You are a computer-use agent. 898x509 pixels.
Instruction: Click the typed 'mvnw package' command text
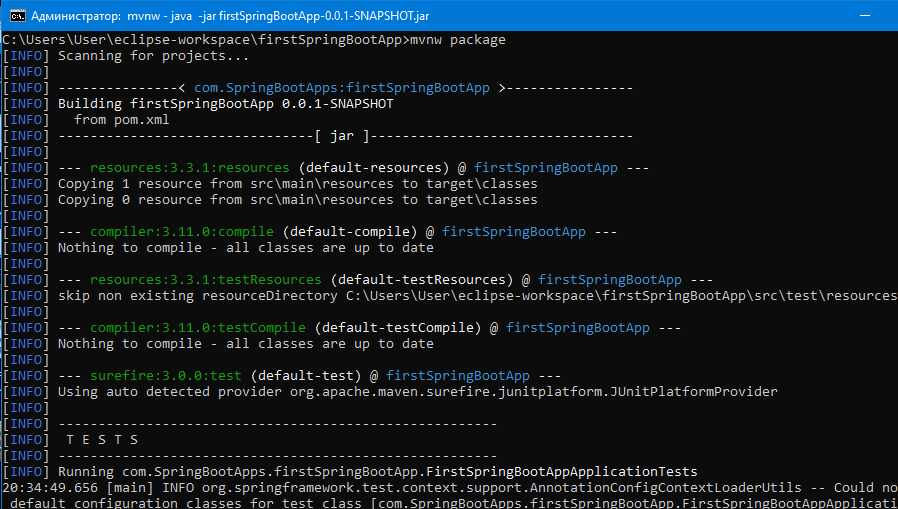[x=458, y=40]
